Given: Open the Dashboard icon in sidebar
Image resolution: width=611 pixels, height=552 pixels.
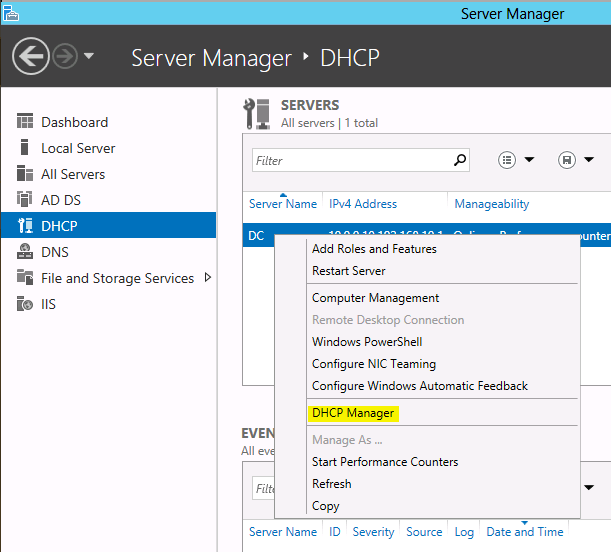Looking at the screenshot, I should (x=25, y=122).
